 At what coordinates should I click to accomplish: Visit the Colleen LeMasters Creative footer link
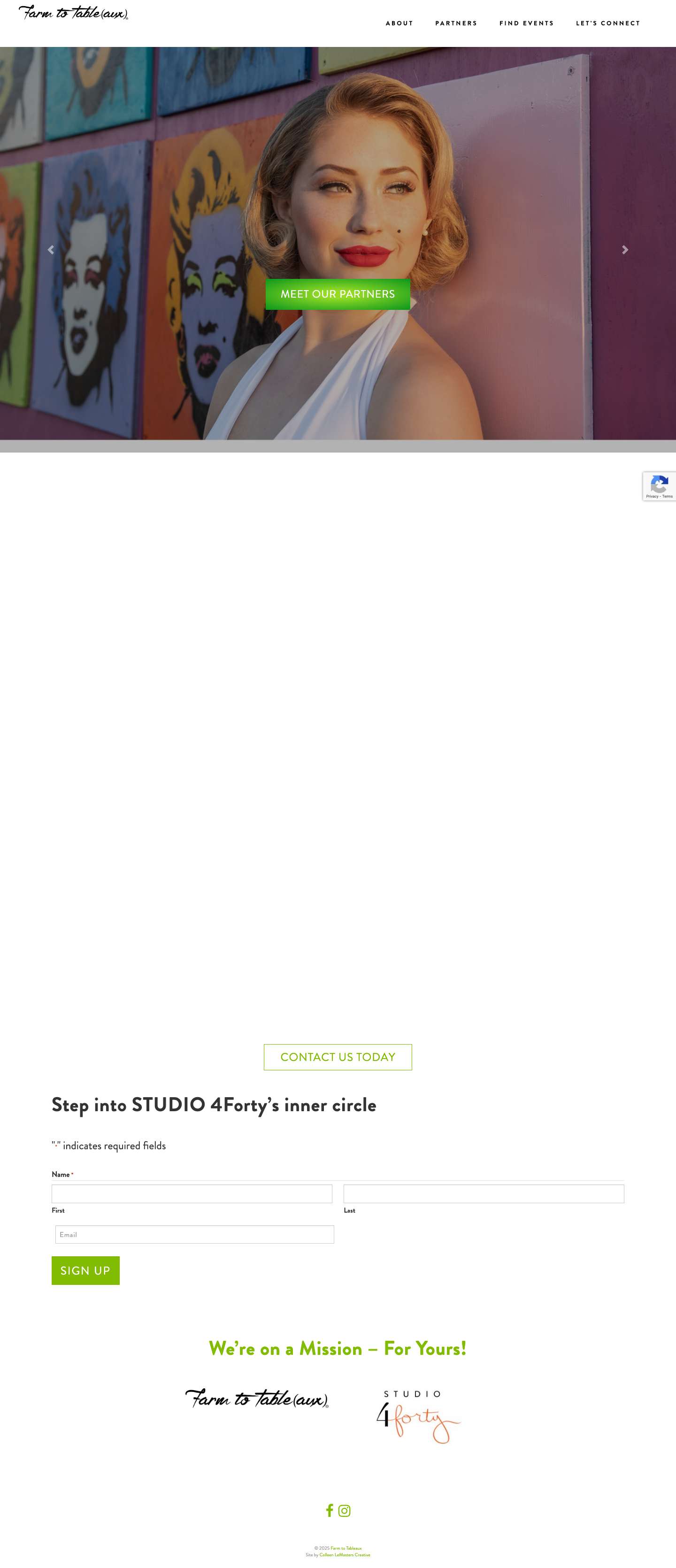coord(345,1554)
